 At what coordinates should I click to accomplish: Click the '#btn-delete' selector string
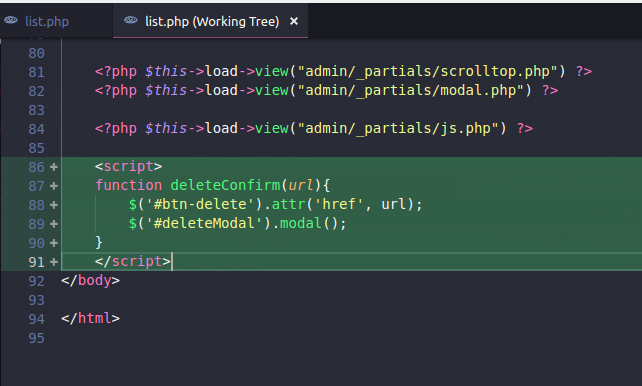coord(200,204)
